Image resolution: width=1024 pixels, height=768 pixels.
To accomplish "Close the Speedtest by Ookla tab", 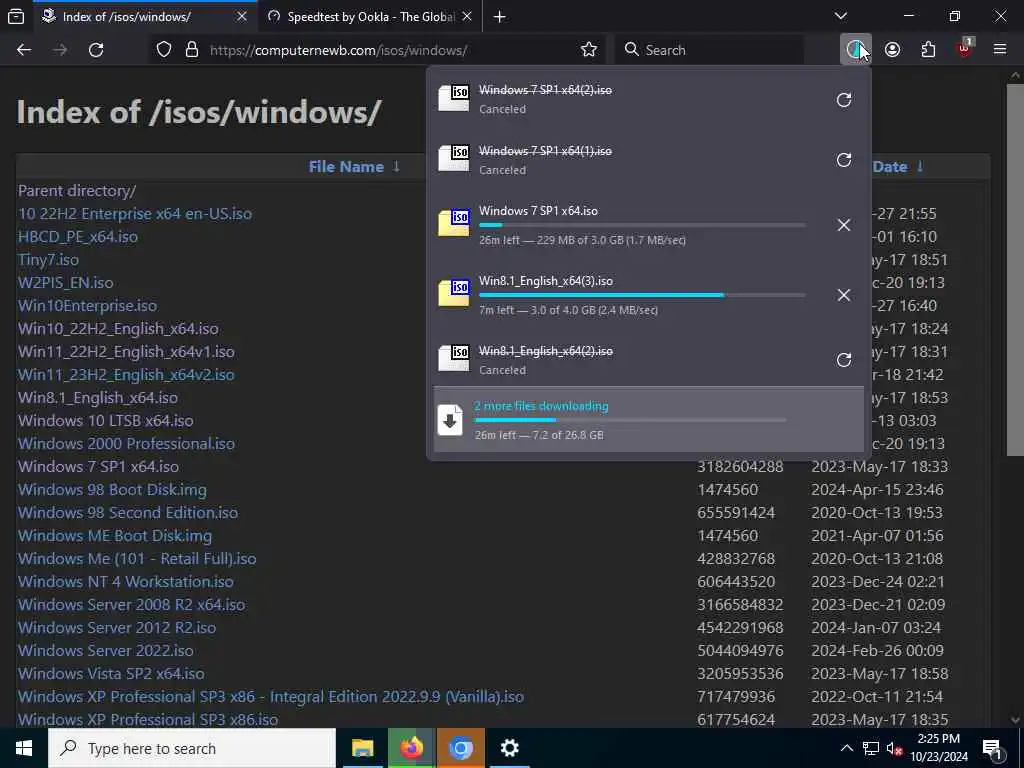I will tap(467, 17).
